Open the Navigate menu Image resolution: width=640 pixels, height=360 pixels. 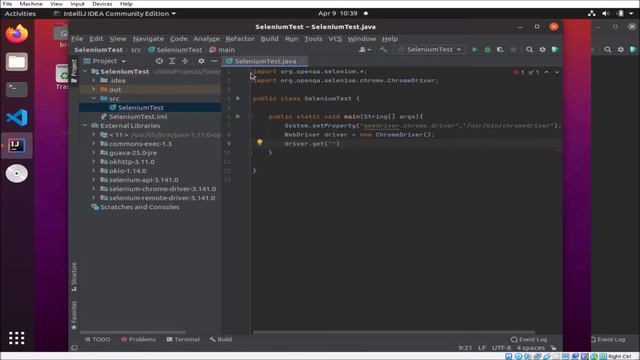[x=148, y=39]
